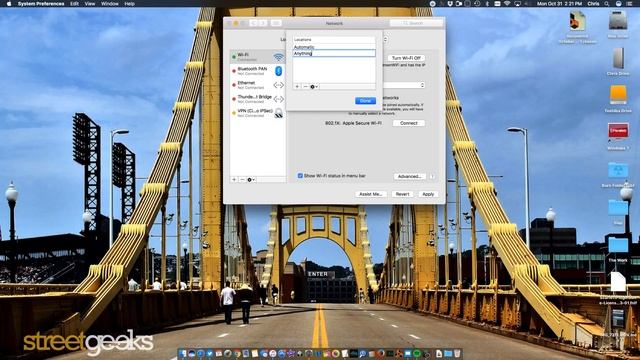
Task: Open the Apple menu
Action: click(9, 4)
